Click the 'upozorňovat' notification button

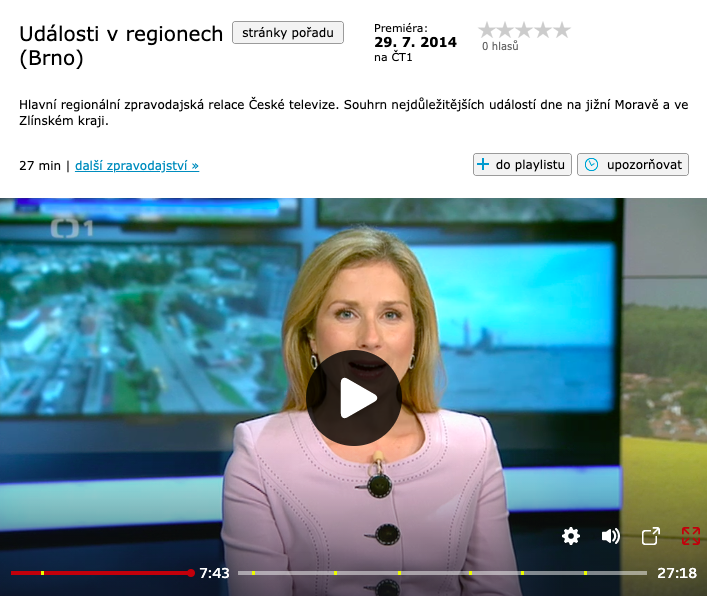tap(633, 165)
